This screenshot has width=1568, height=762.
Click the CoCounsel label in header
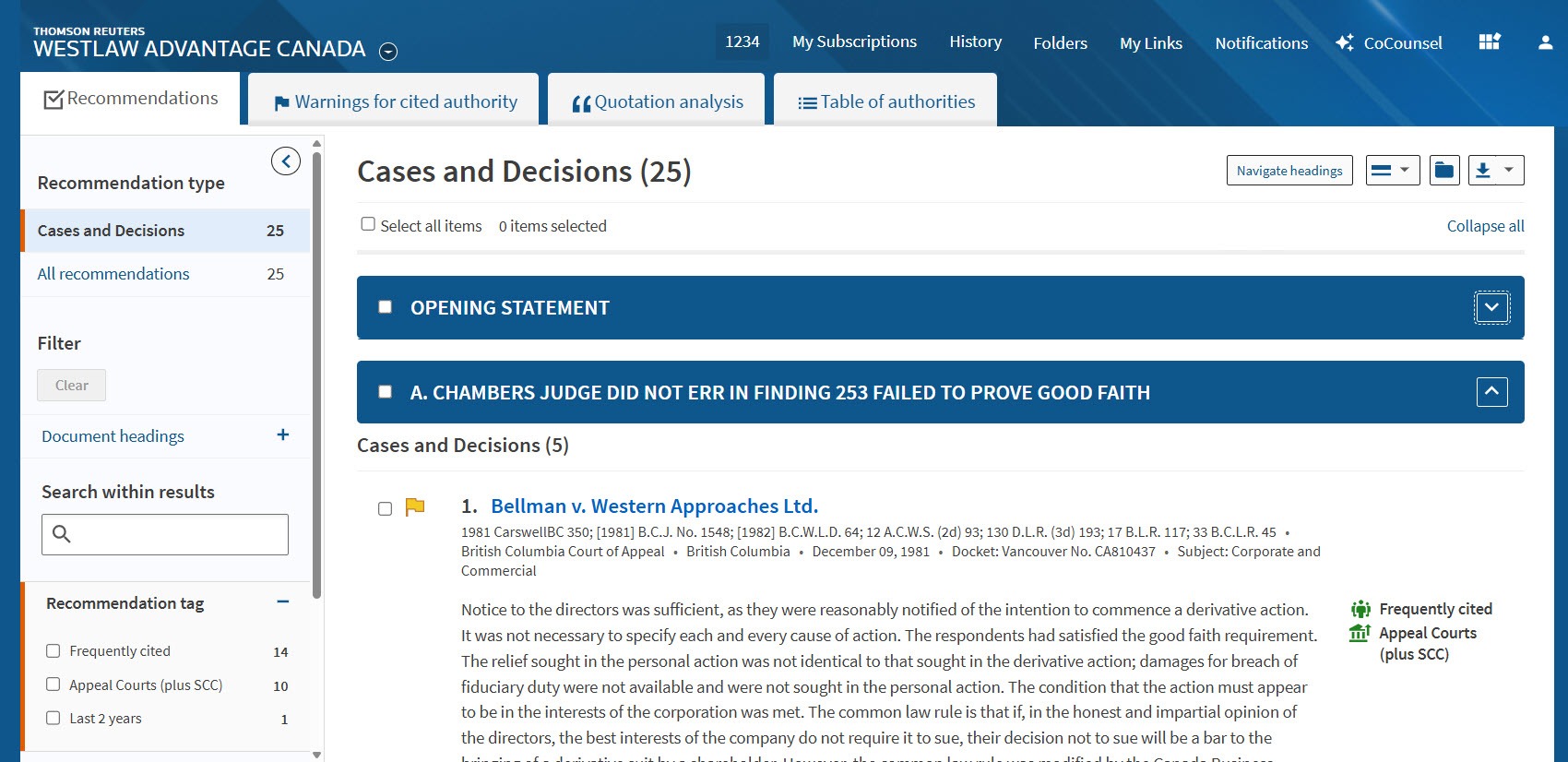point(1403,43)
